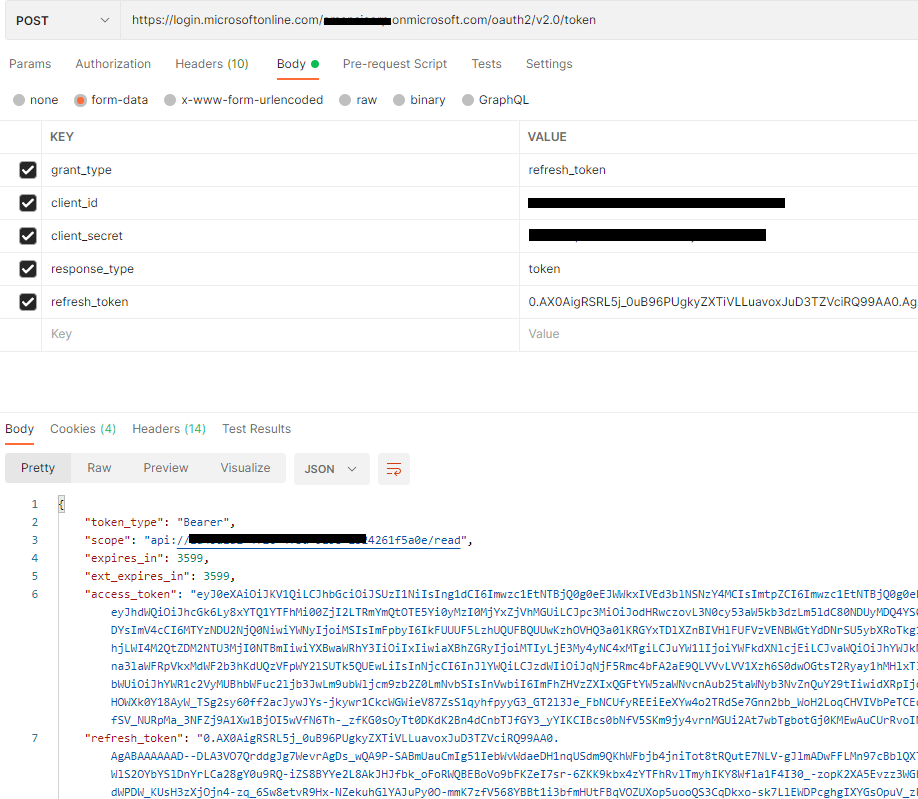Open the Headers (10) tab
Viewport: 918px width, 799px height.
(211, 63)
